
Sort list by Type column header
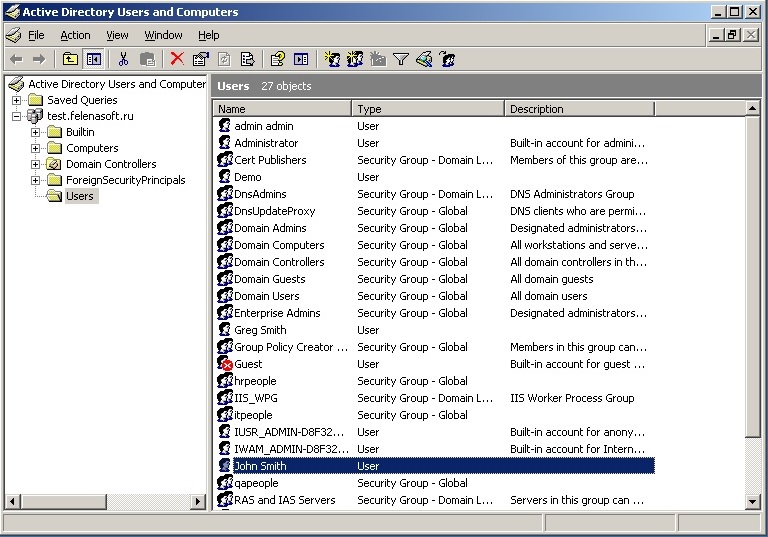click(x=428, y=109)
